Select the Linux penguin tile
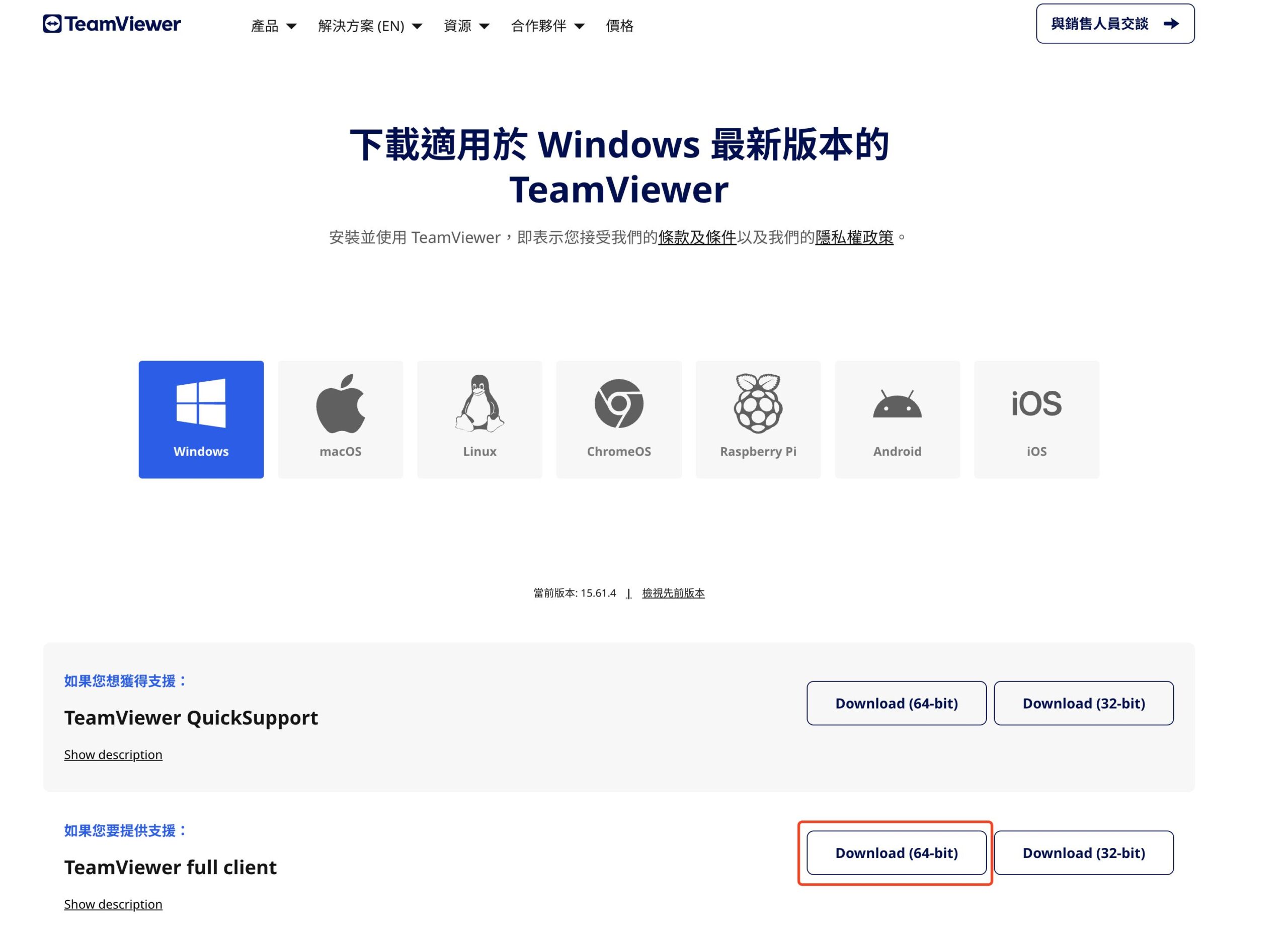 point(479,419)
